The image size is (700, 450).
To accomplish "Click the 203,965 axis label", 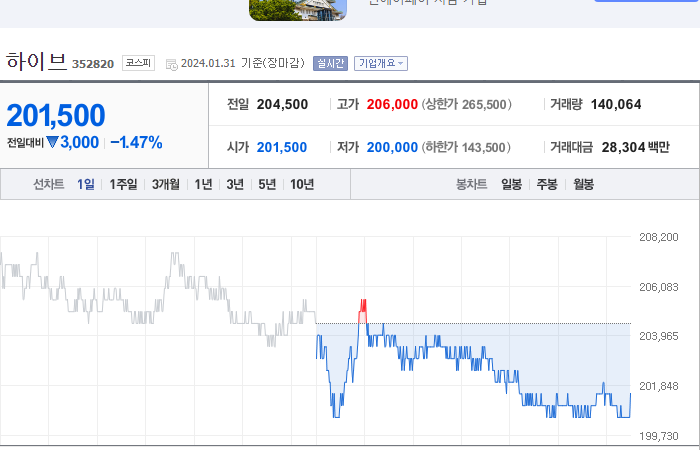I will click(x=658, y=336).
